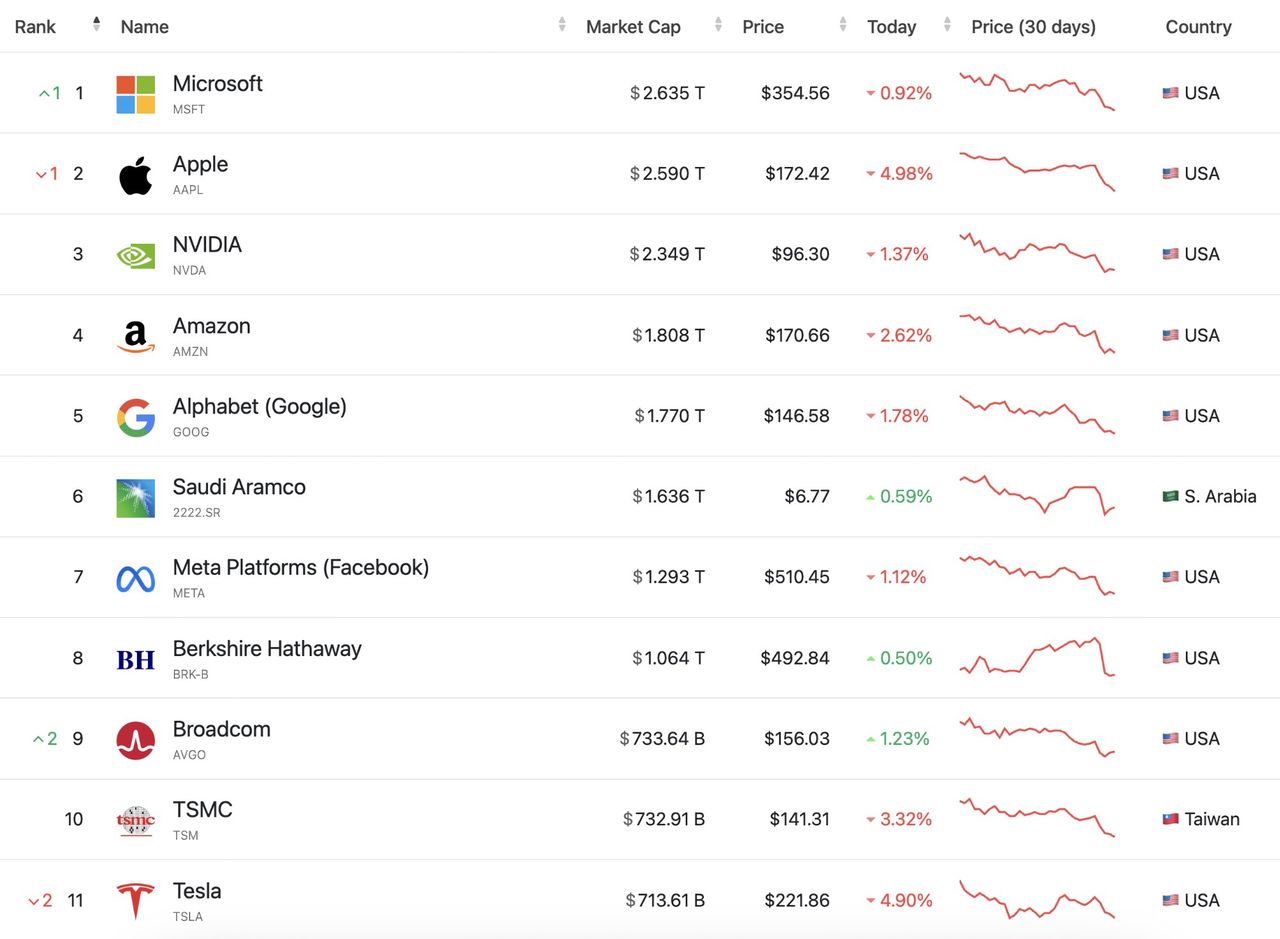Click the Broadcom logo icon
The height and width of the screenshot is (939, 1280).
135,740
